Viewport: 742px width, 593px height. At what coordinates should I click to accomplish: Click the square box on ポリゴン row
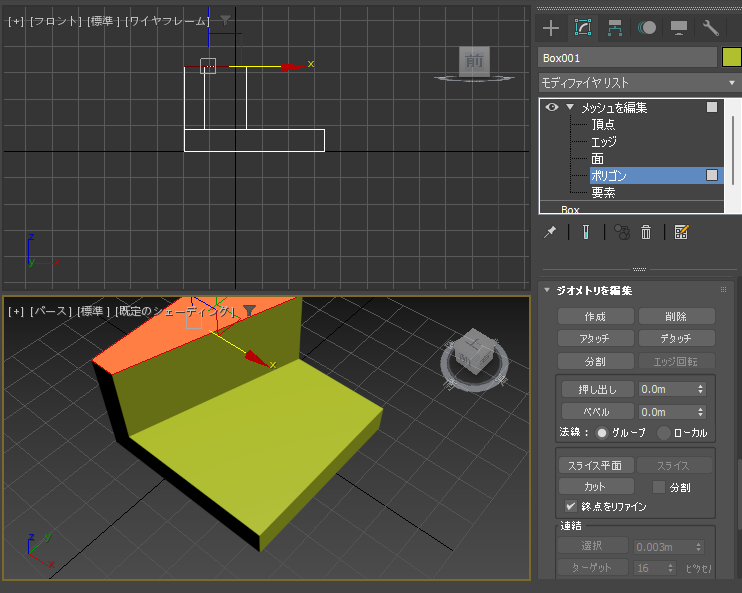pos(712,175)
